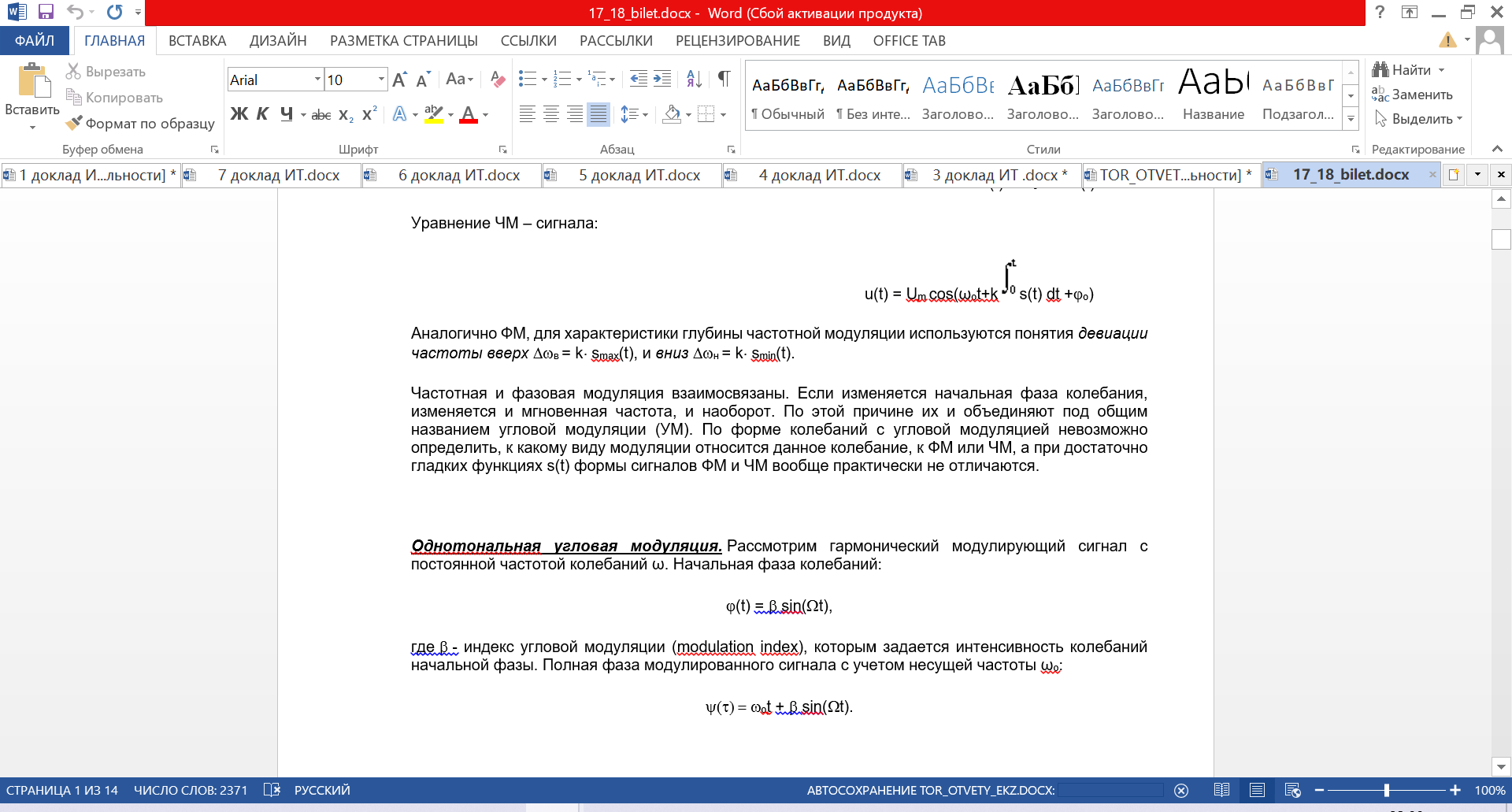Toggle paragraph marks display
Viewport: 1512px width, 812px height.
(x=724, y=79)
